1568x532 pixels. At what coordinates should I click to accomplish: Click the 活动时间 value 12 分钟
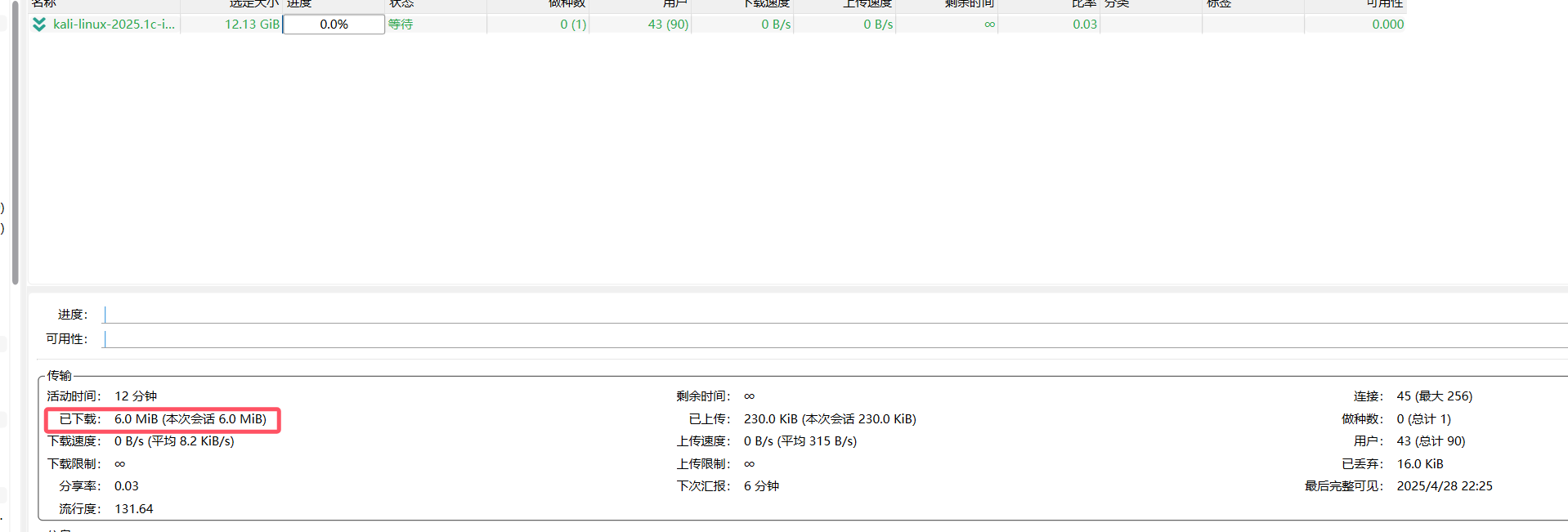pyautogui.click(x=136, y=396)
